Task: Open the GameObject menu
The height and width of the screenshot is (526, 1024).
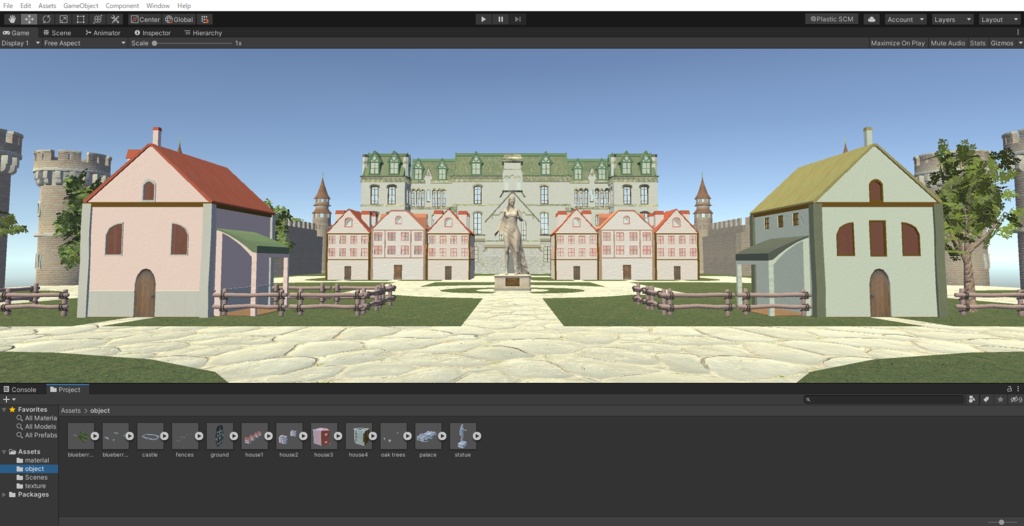Action: tap(81, 5)
